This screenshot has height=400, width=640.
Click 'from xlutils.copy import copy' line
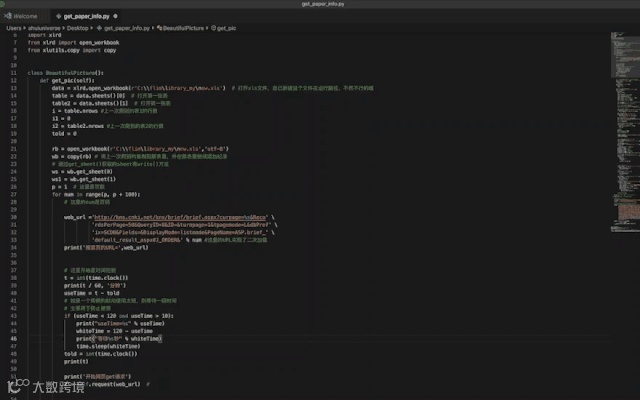[x=72, y=50]
